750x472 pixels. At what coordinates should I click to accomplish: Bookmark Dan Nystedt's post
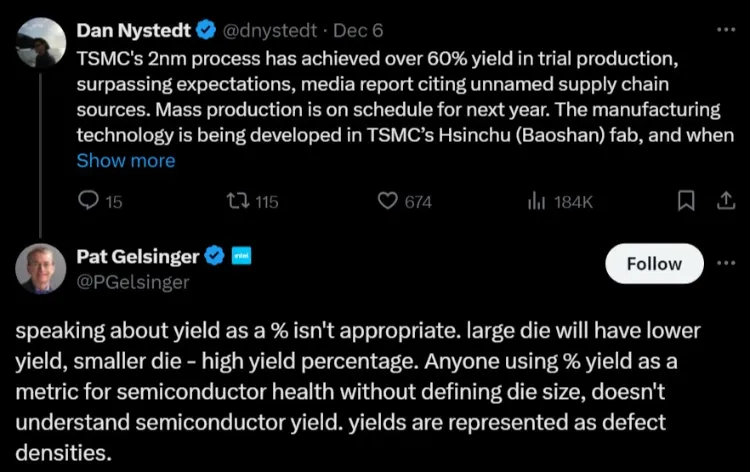[x=686, y=201]
